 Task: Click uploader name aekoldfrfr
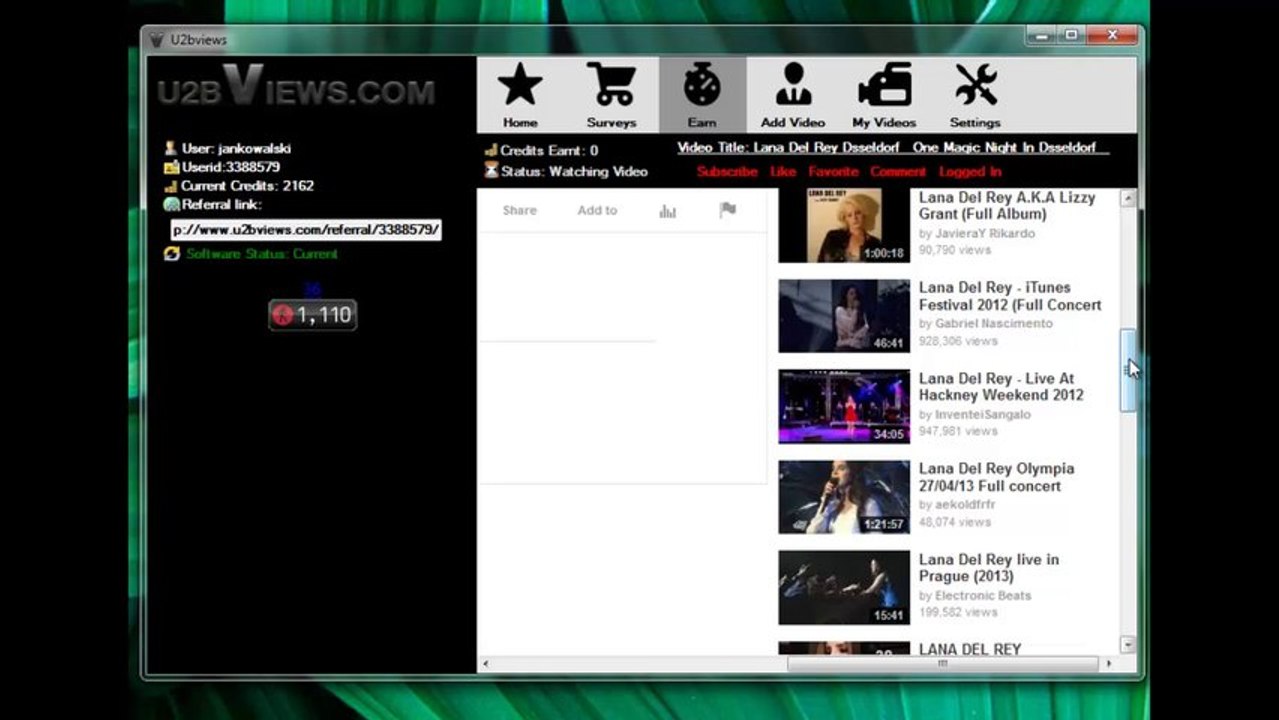965,505
